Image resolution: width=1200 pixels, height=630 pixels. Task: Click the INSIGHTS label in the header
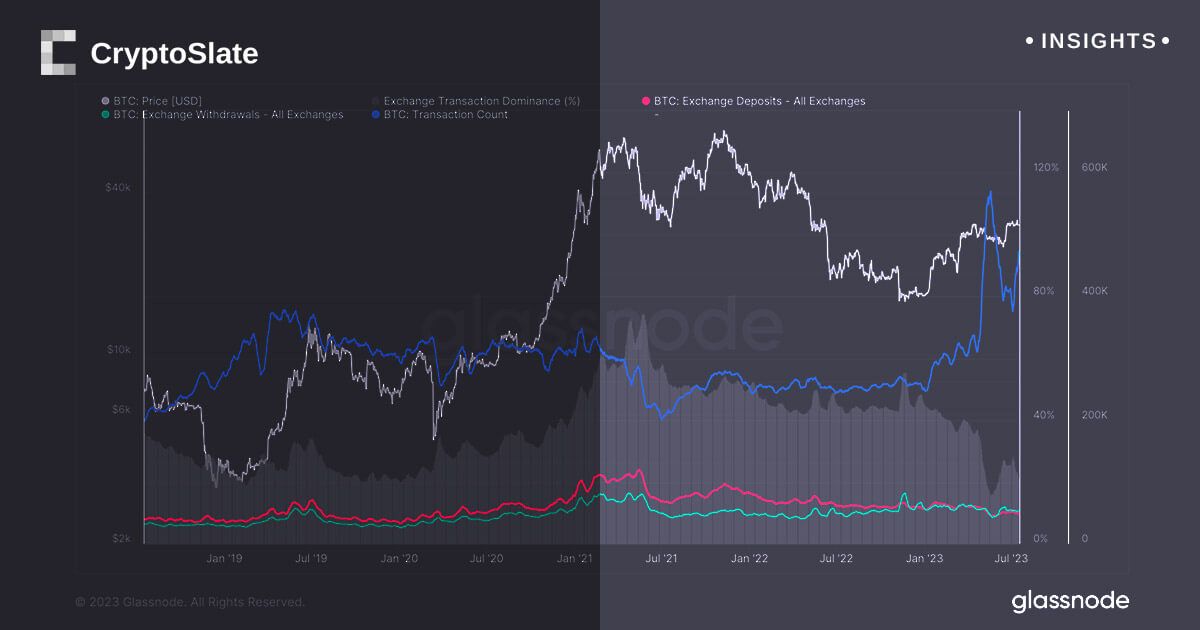(x=1098, y=41)
